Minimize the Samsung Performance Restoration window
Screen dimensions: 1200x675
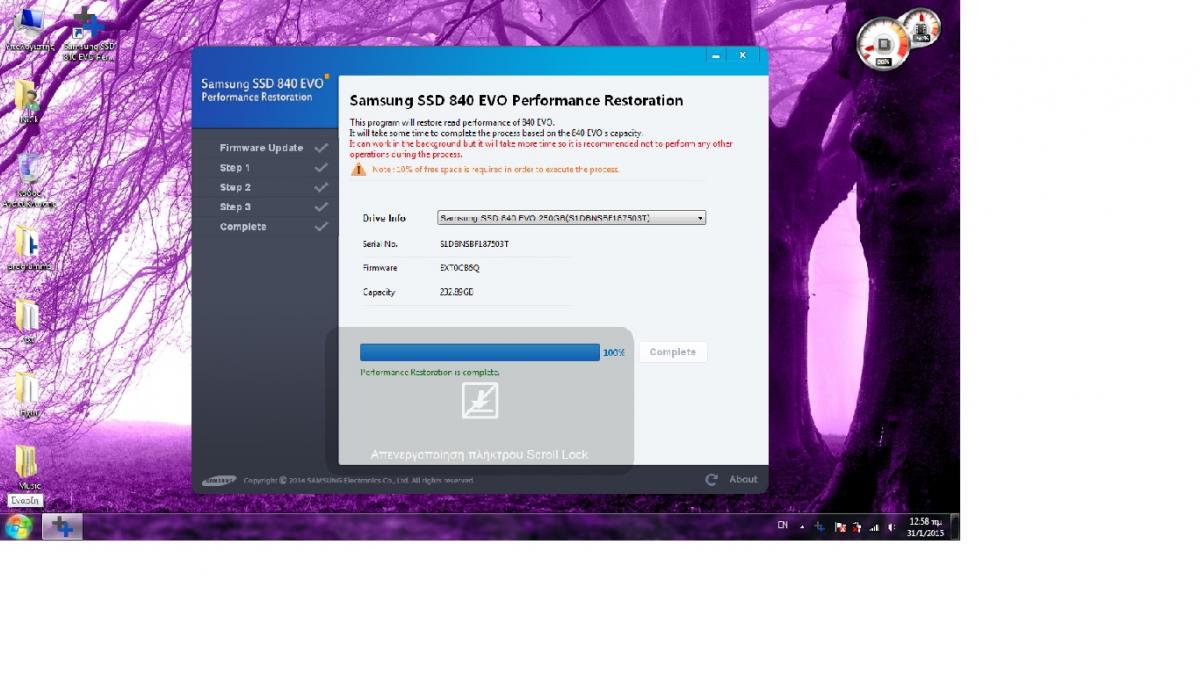click(715, 56)
